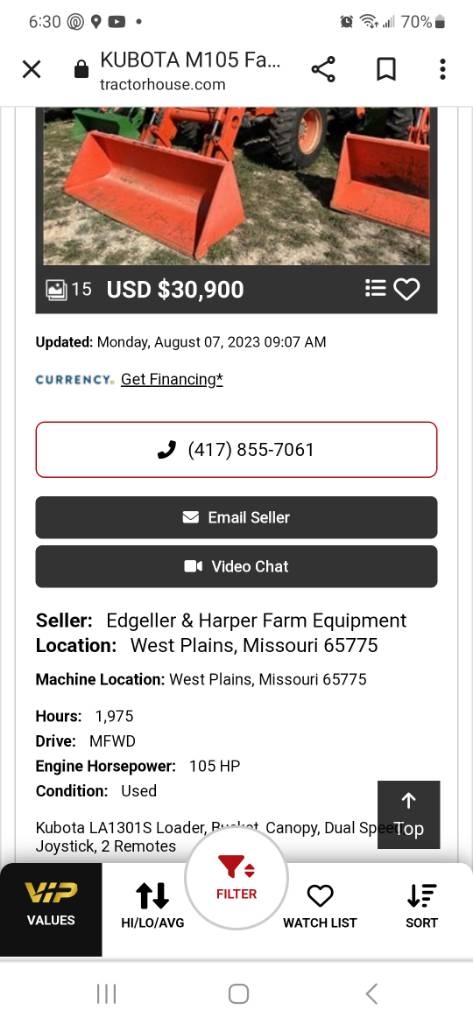Open the 15-photo gallery icon
473x1024 pixels.
(x=69, y=289)
